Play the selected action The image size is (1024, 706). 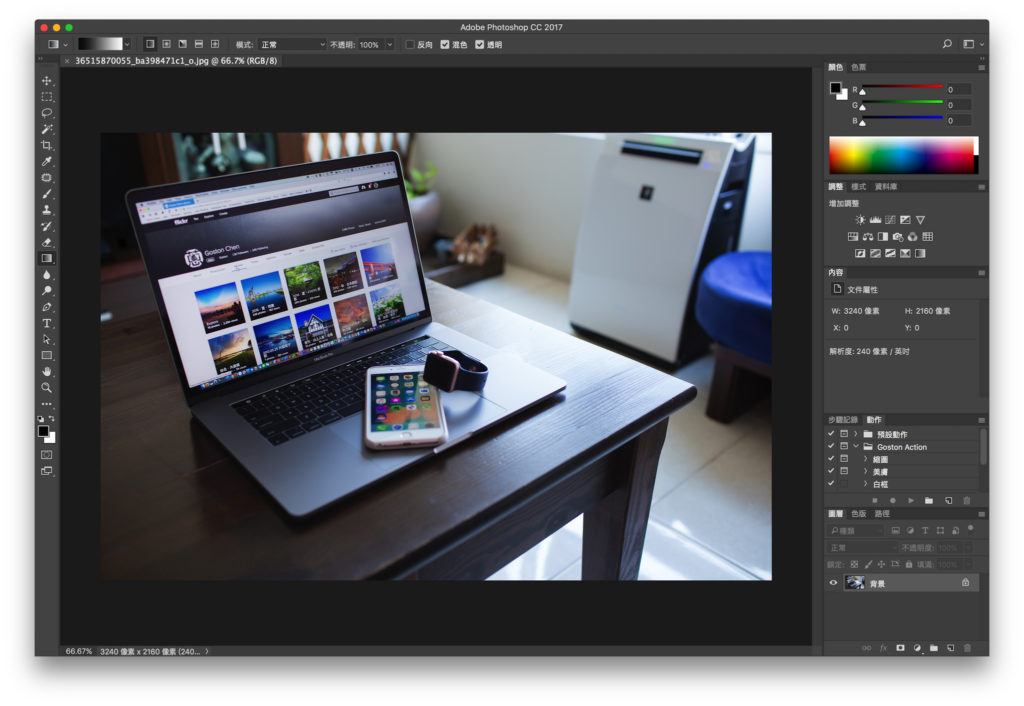click(x=911, y=500)
